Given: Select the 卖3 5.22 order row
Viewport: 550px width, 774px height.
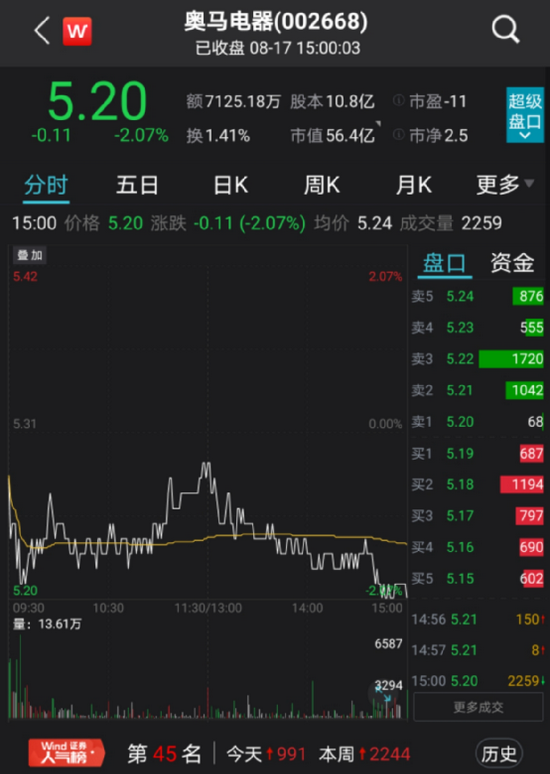Looking at the screenshot, I should coord(477,359).
